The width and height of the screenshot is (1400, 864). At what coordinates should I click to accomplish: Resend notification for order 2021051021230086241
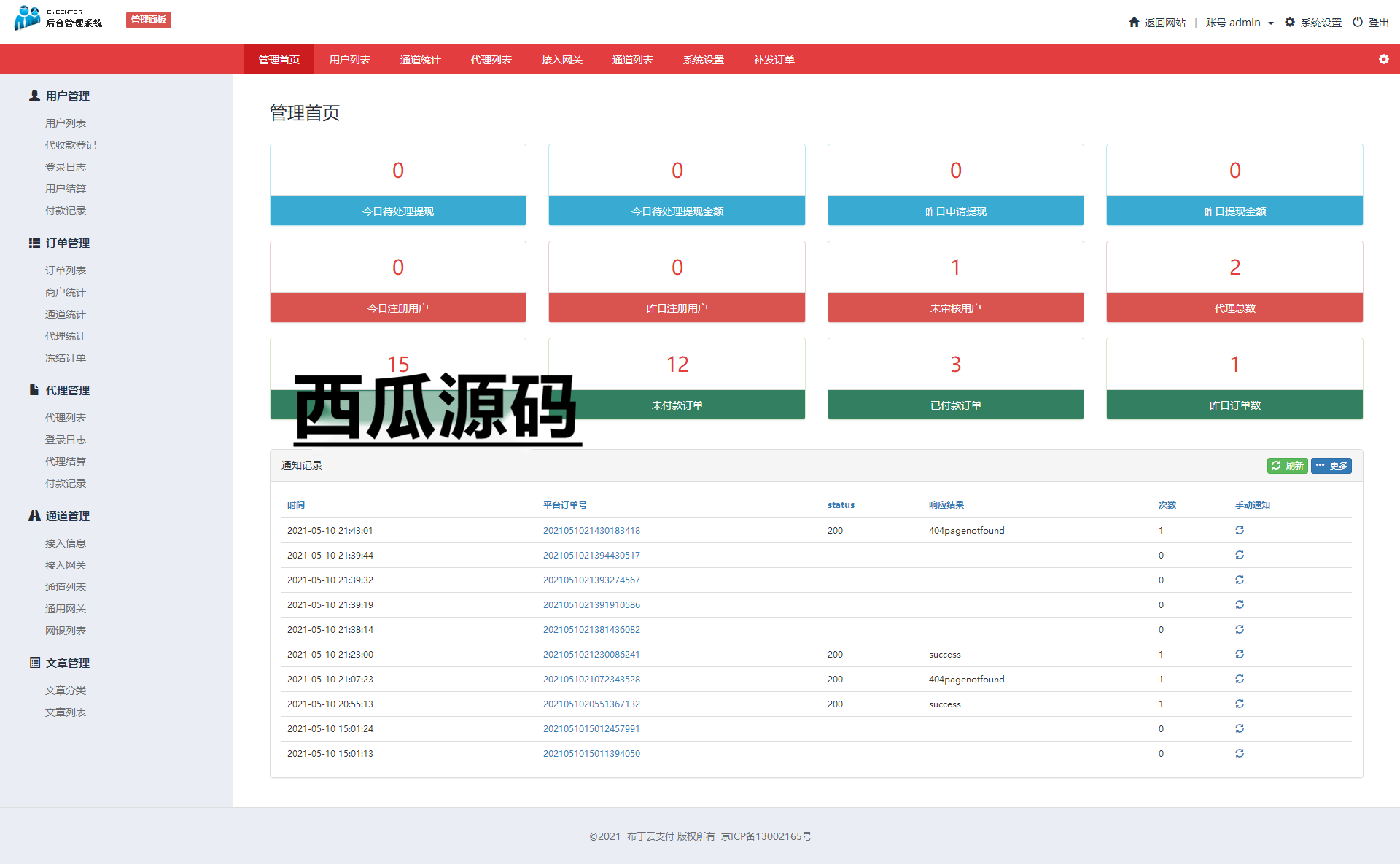[x=1240, y=654]
